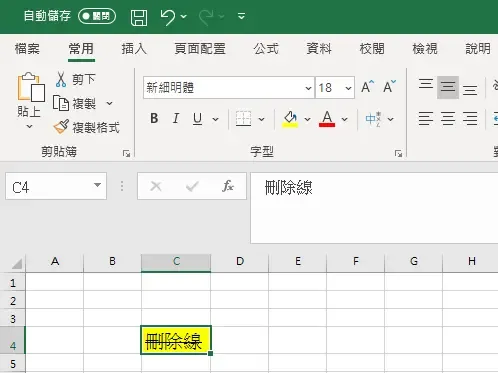Click the greyed-out Redo arrow
Screen dimensions: 498x373
(206, 17)
